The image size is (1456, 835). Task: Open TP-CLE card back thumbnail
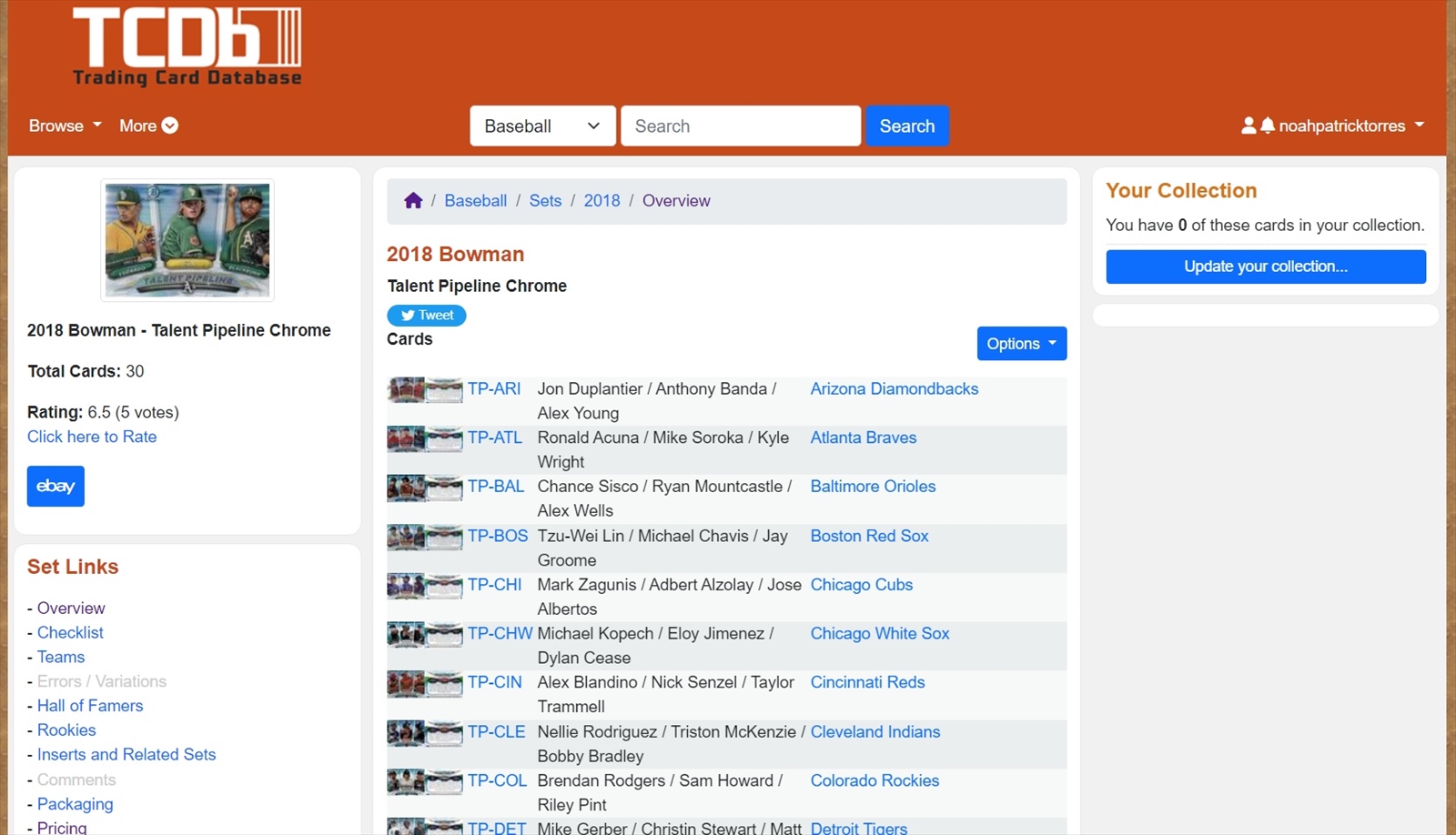pyautogui.click(x=444, y=733)
